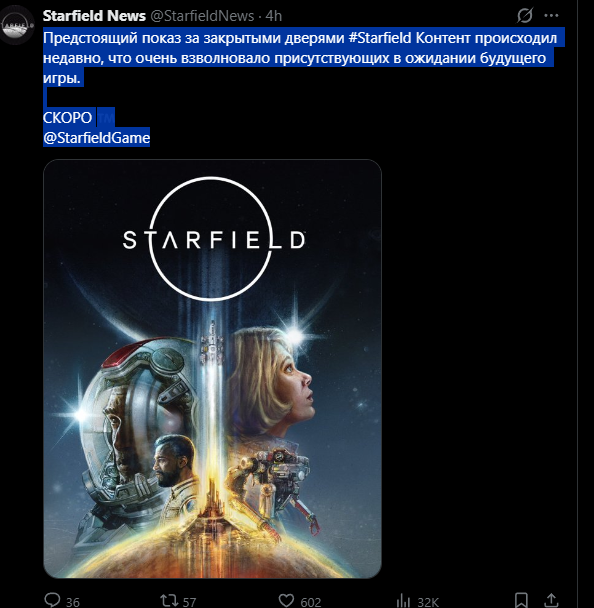Screen dimensions: 594x608
Task: Click the like count 602
Action: [x=311, y=602]
